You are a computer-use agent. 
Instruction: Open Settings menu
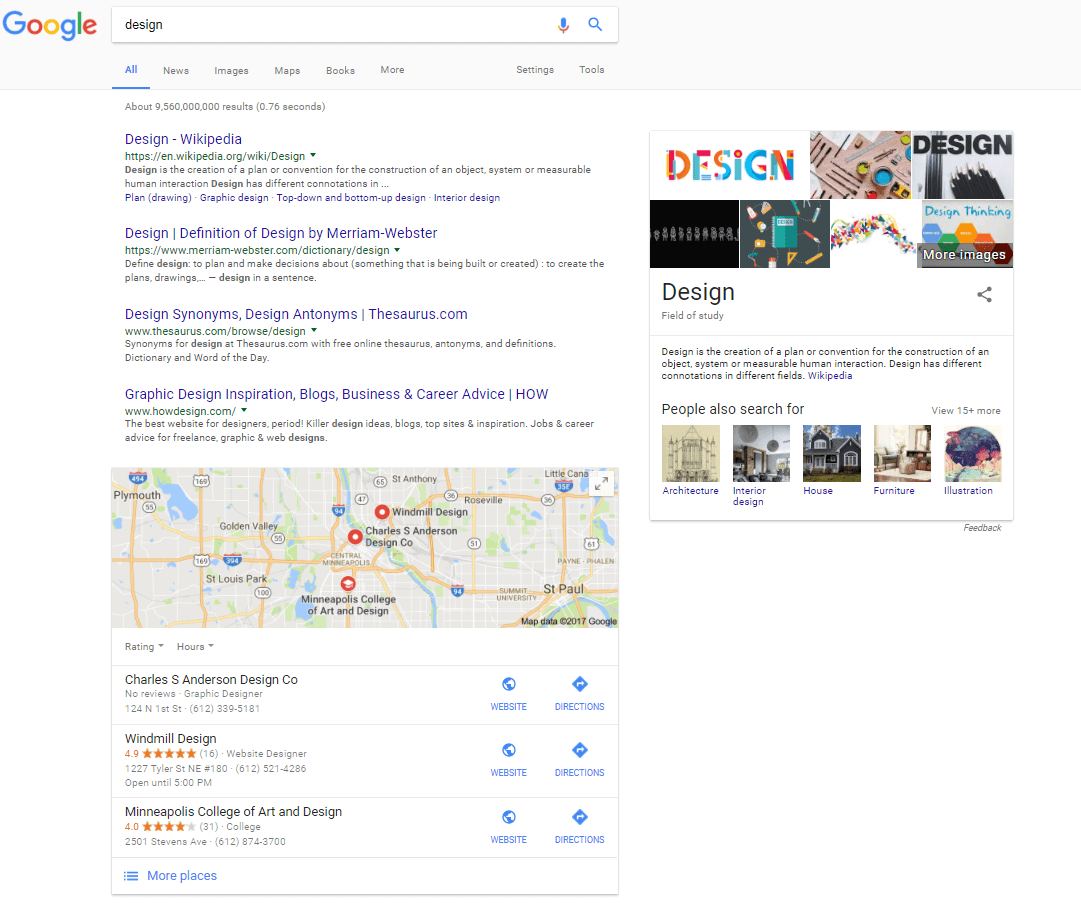[x=535, y=70]
